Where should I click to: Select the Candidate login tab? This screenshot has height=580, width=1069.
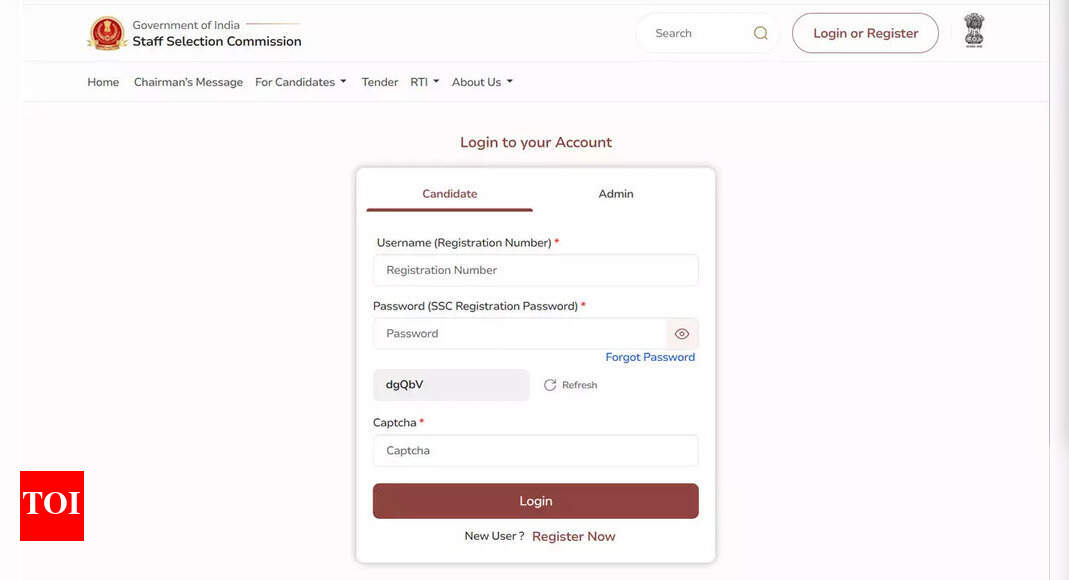tap(450, 194)
